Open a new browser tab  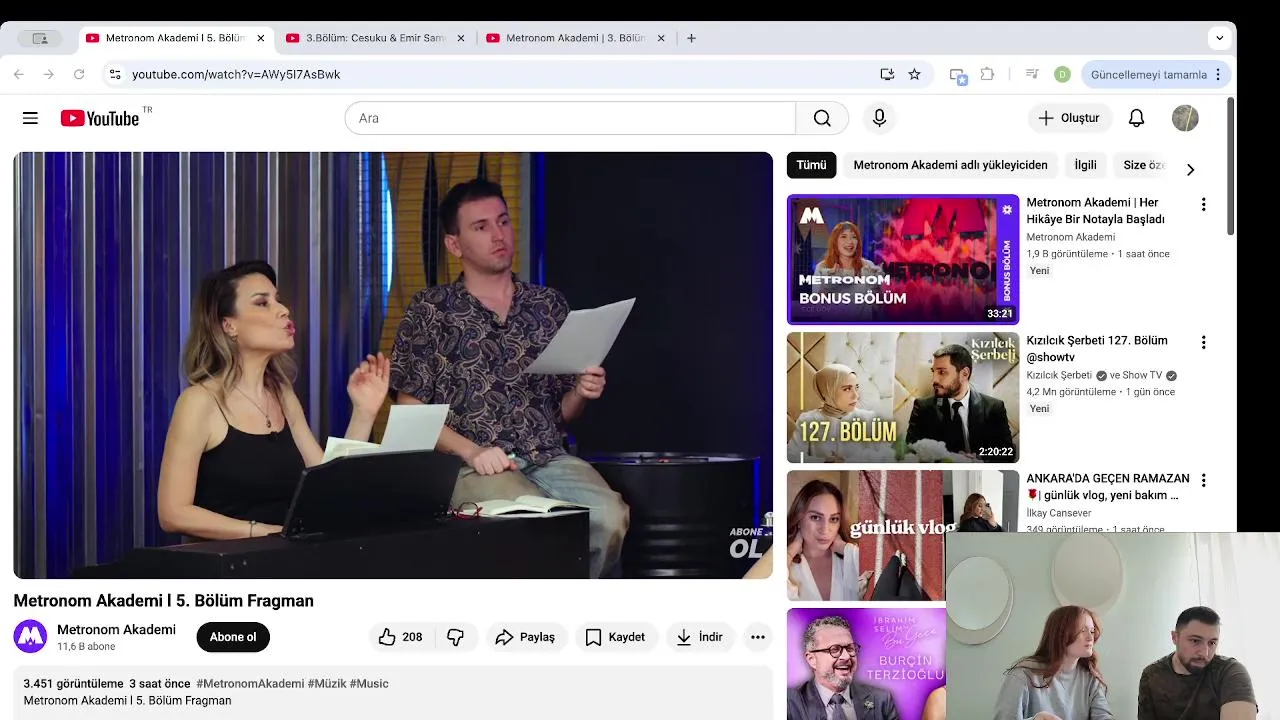[691, 38]
